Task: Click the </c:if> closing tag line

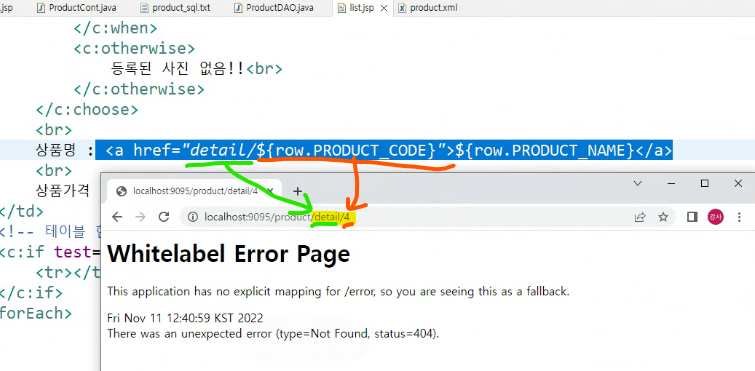Action: click(x=31, y=293)
